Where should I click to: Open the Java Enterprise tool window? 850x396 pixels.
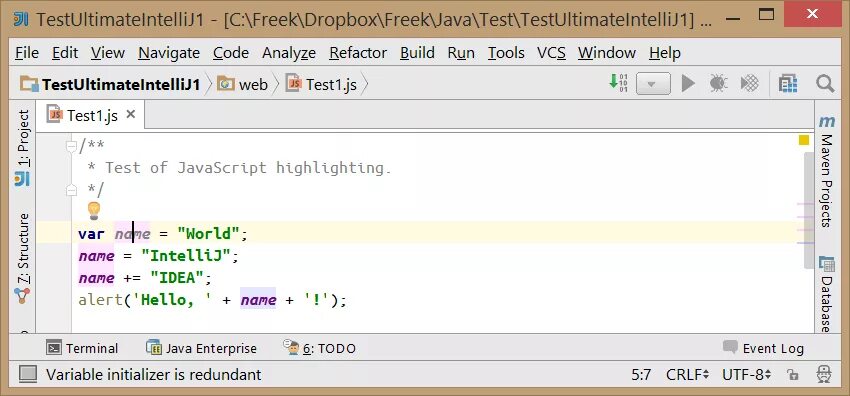pos(201,348)
